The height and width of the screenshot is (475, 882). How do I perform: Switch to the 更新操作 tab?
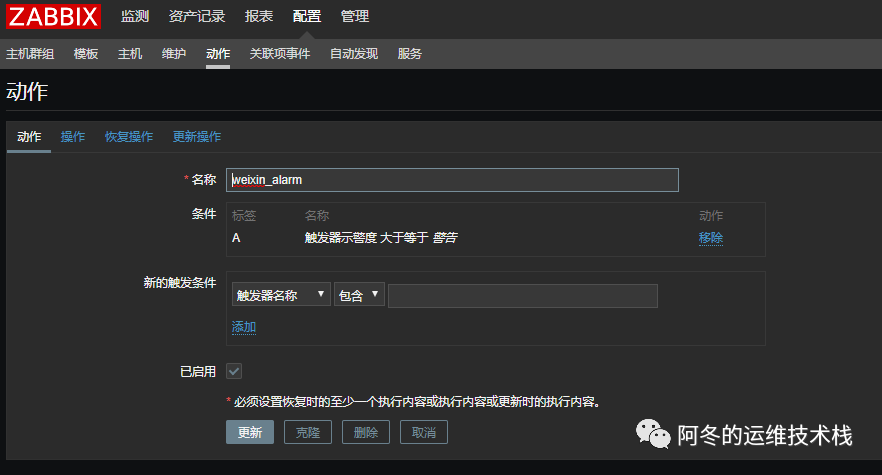click(x=197, y=137)
